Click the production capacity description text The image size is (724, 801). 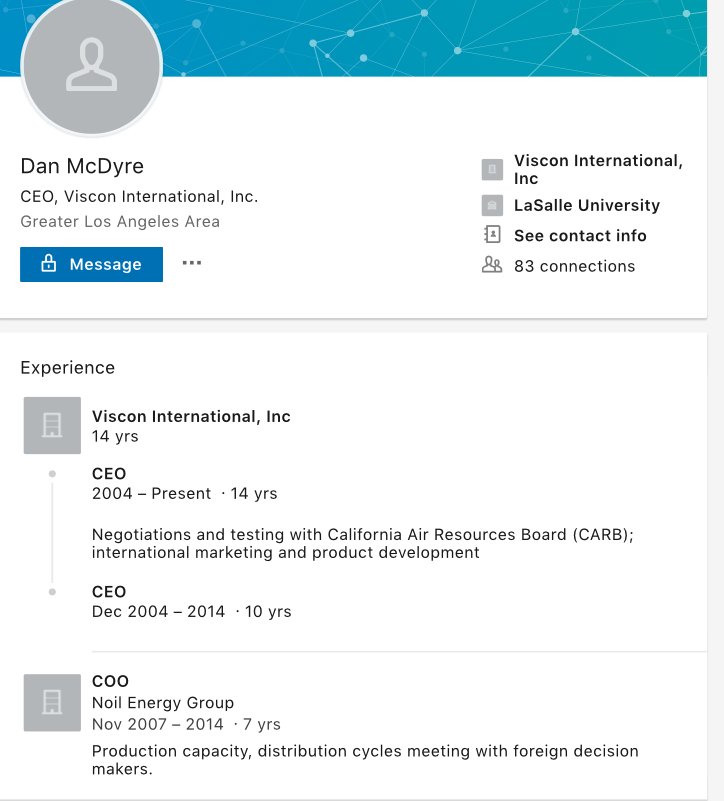365,760
